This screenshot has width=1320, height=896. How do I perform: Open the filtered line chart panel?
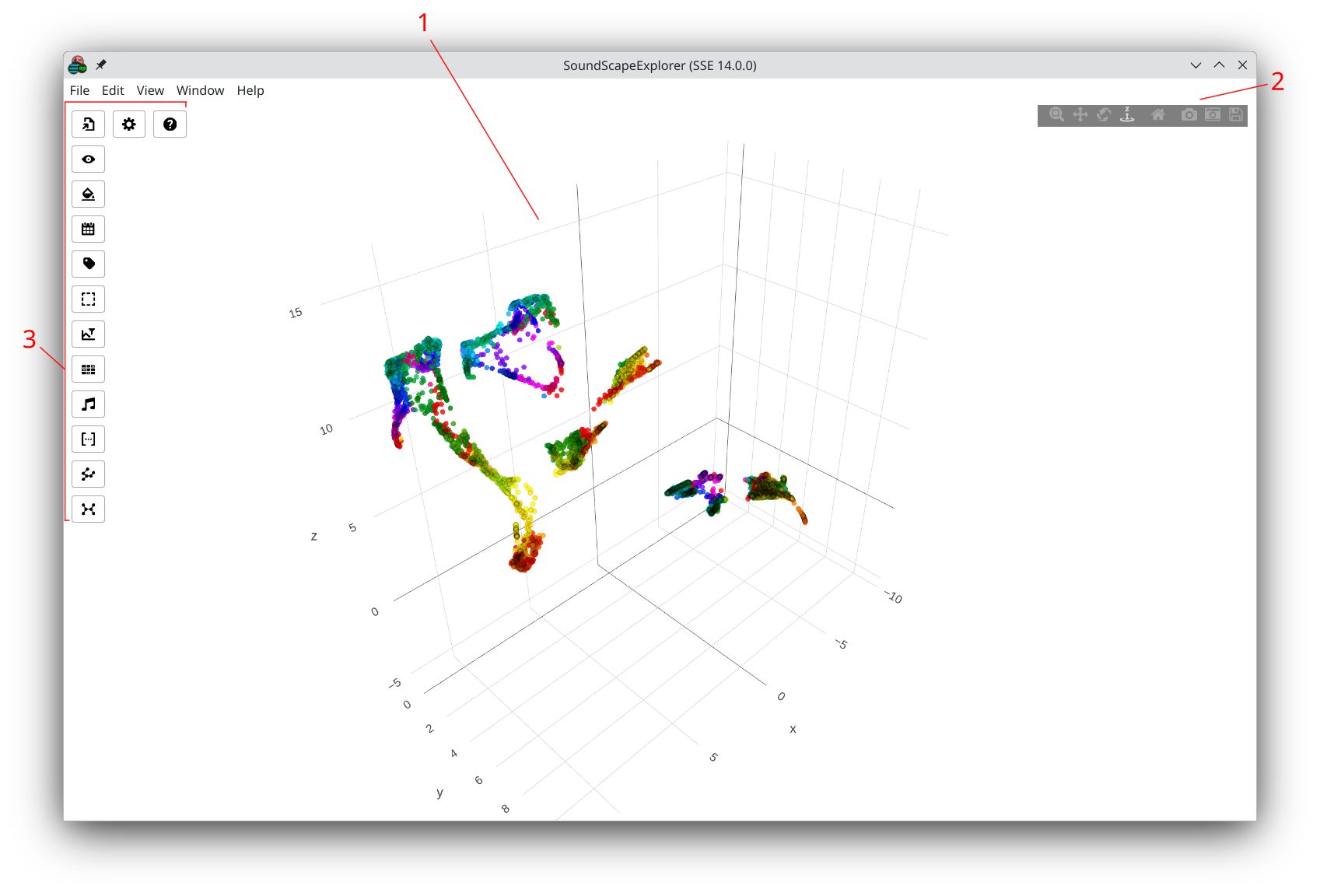tap(89, 334)
